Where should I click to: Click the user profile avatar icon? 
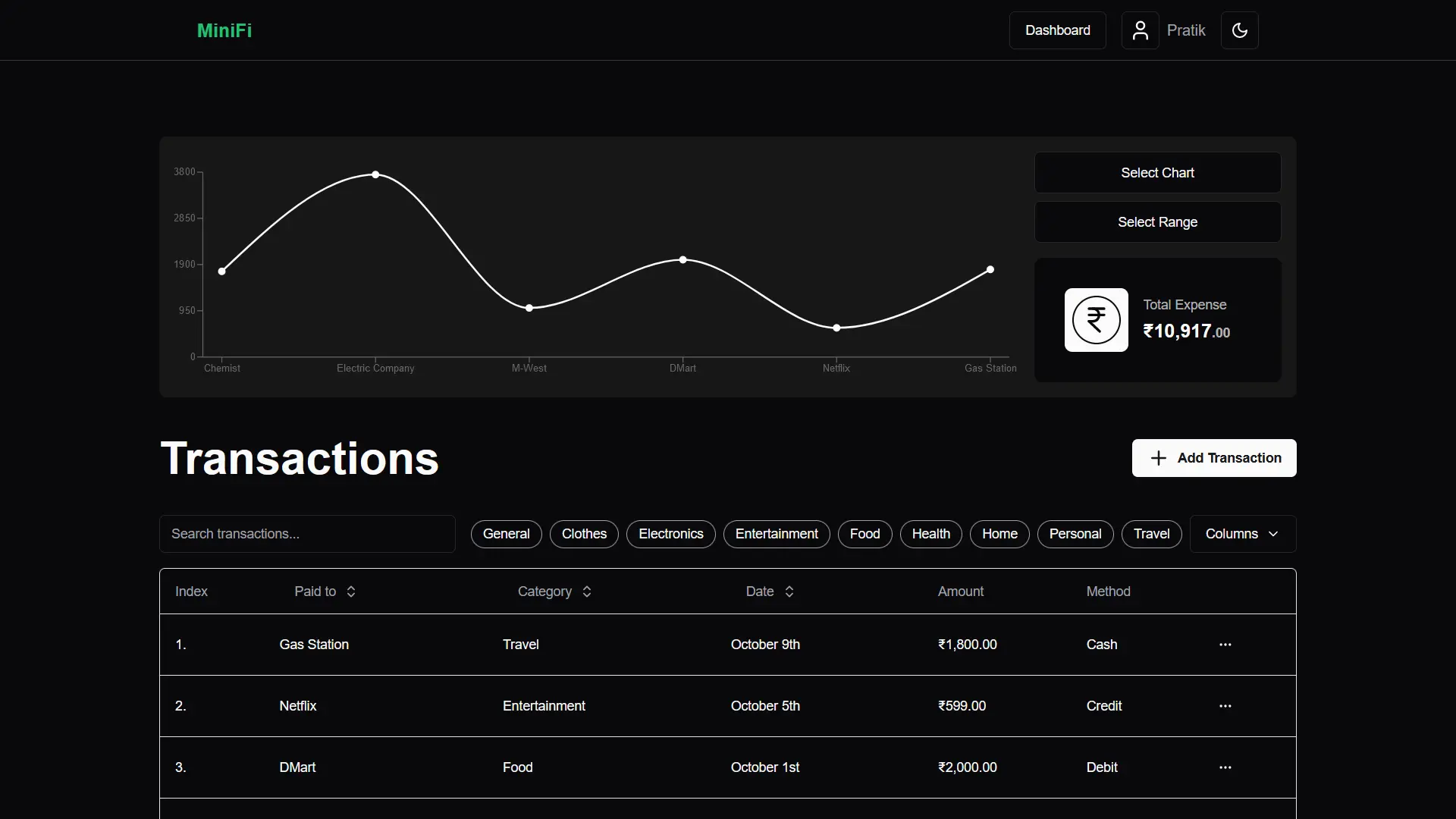coord(1140,30)
